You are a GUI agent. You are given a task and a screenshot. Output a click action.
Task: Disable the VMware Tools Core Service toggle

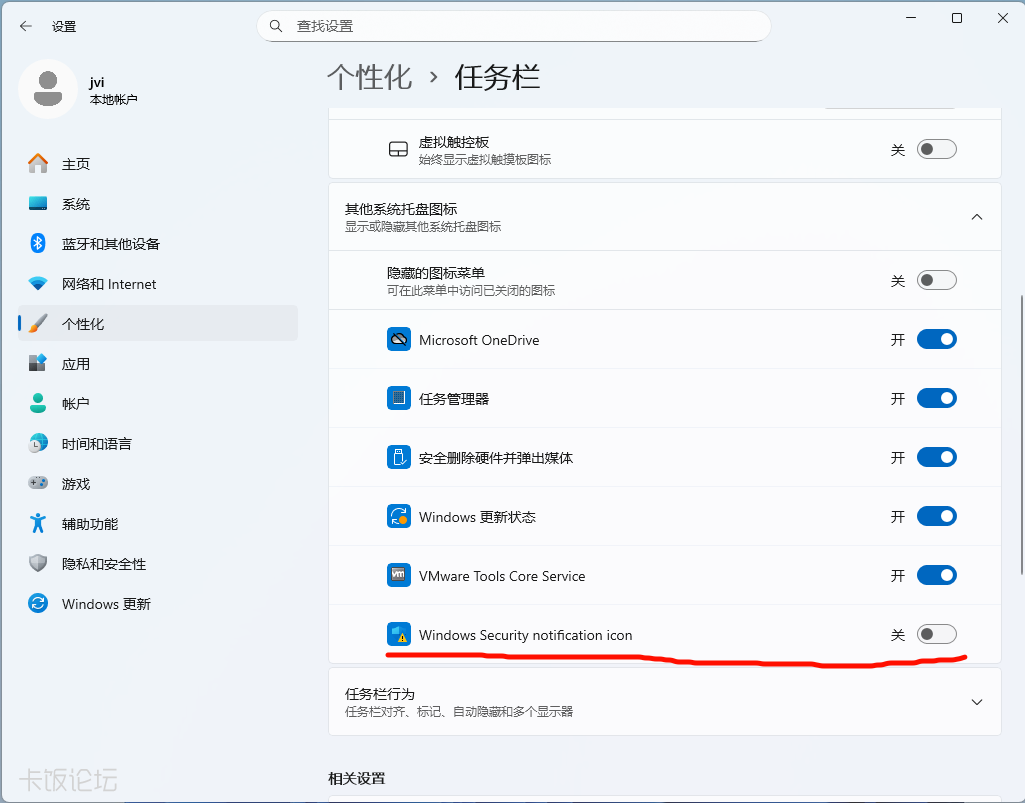(x=936, y=575)
